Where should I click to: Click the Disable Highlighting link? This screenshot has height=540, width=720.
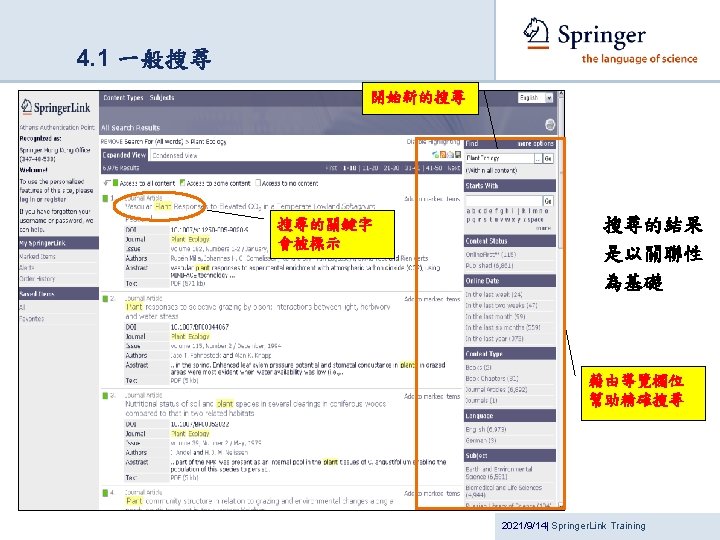tap(433, 141)
